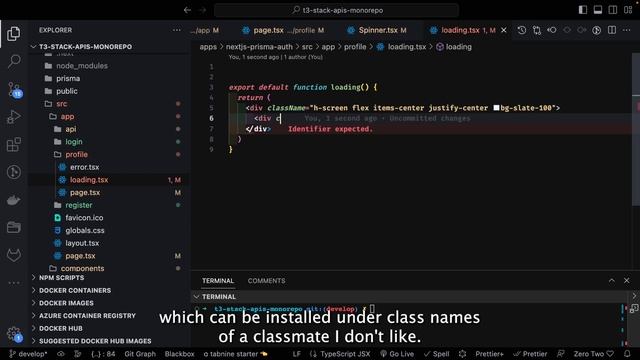Start Go Live server

pos(397,354)
